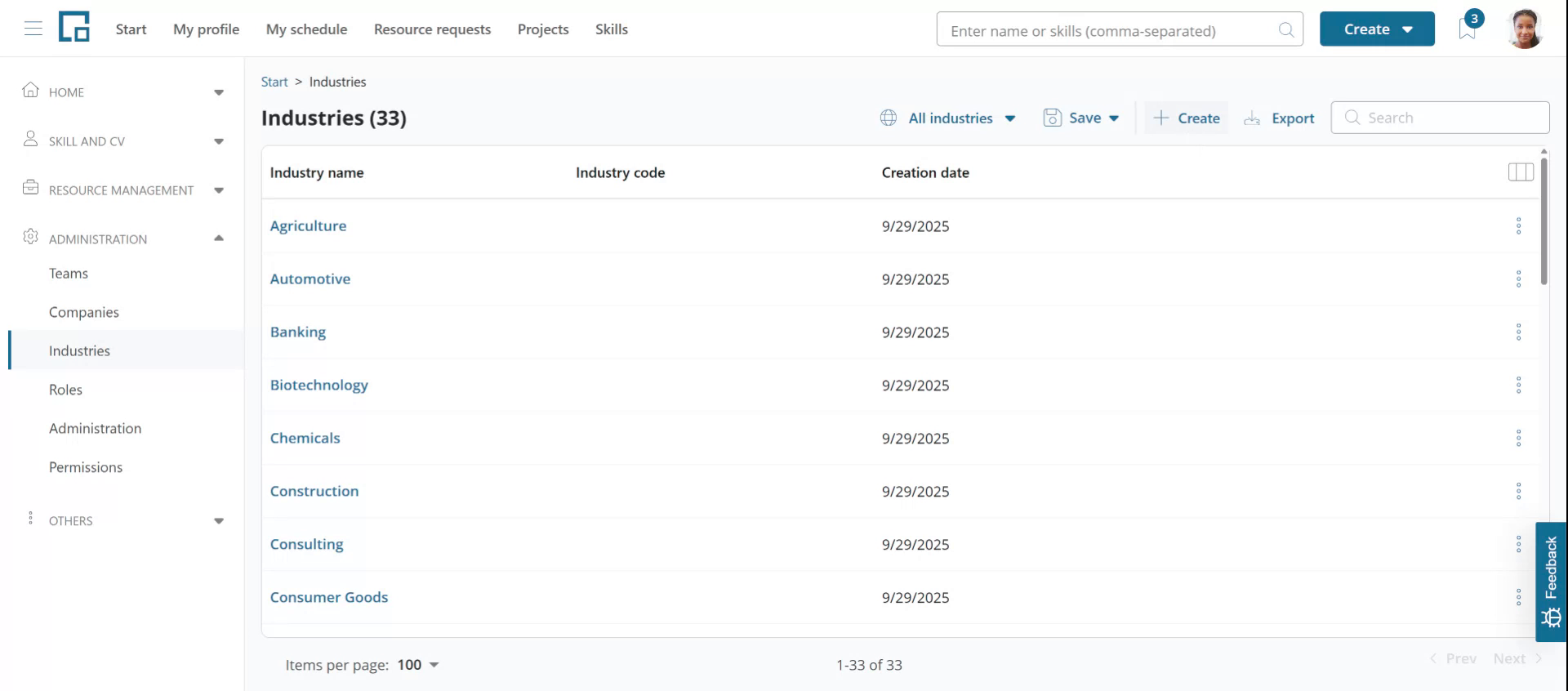Open row actions menu for Construction
This screenshot has width=1568, height=691.
(x=1519, y=492)
